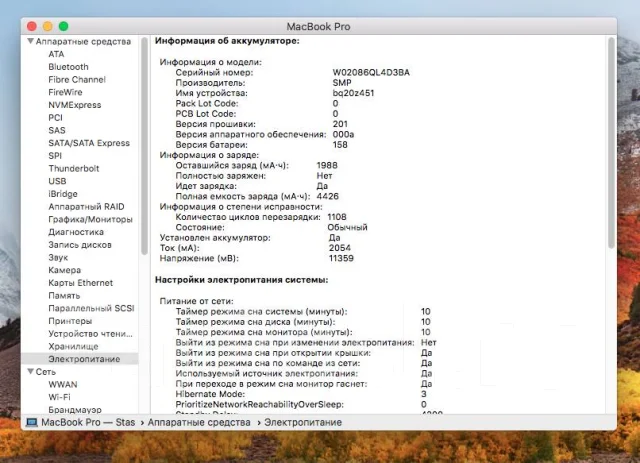Image resolution: width=640 pixels, height=463 pixels.
Task: Click MacBook Pro — Stas path item
Action: click(x=88, y=422)
